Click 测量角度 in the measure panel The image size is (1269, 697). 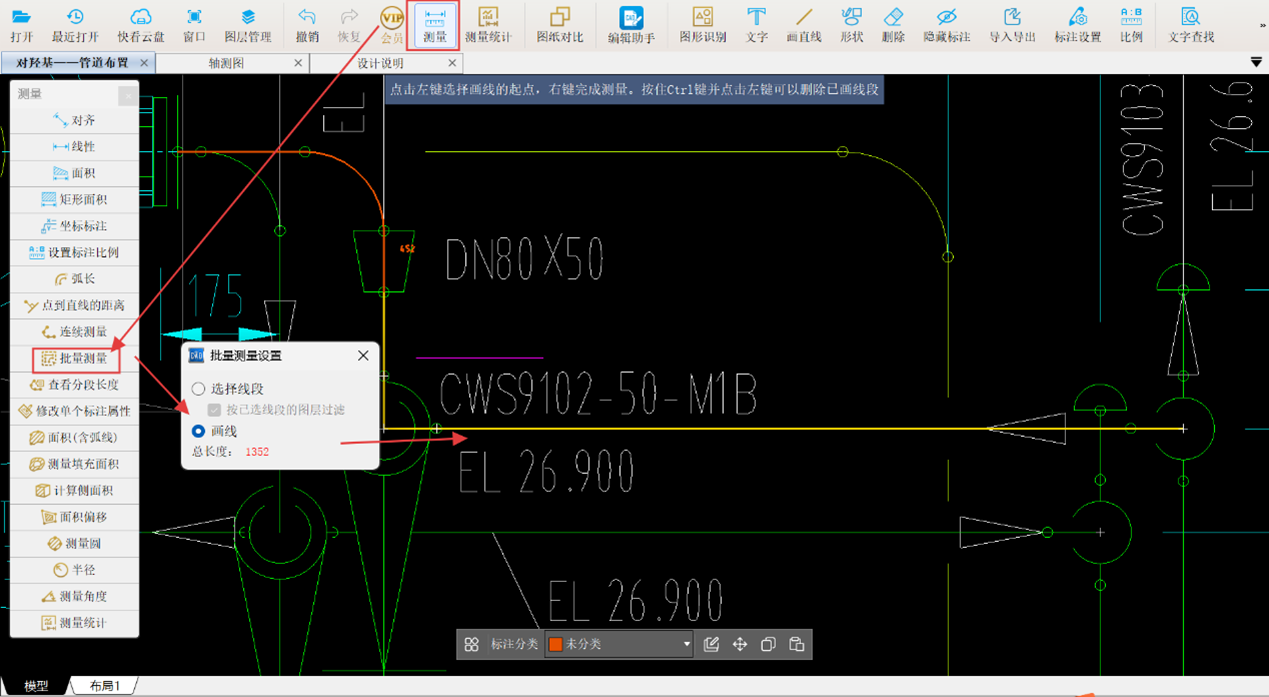[75, 597]
